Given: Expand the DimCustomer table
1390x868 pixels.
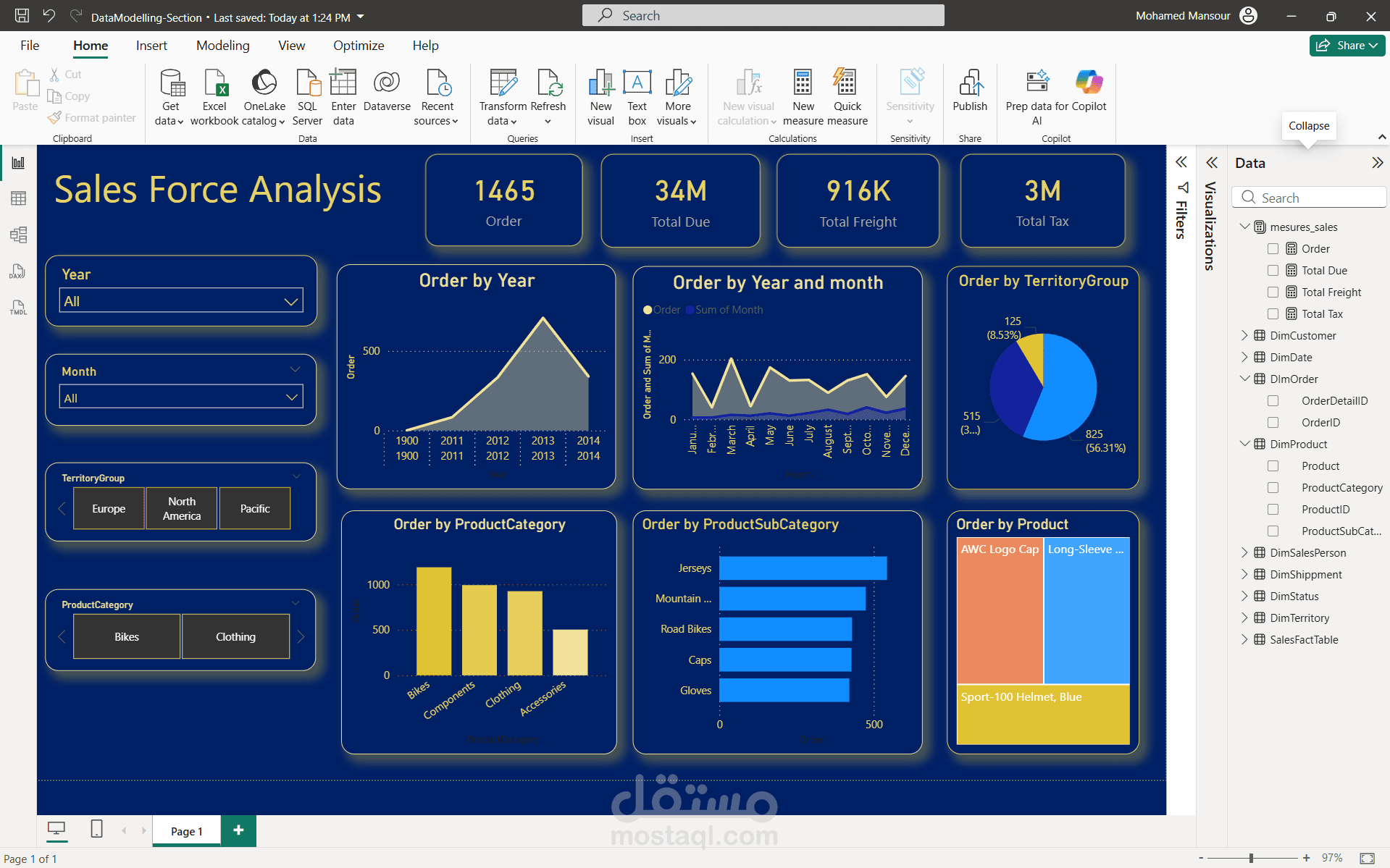Looking at the screenshot, I should tap(1244, 335).
